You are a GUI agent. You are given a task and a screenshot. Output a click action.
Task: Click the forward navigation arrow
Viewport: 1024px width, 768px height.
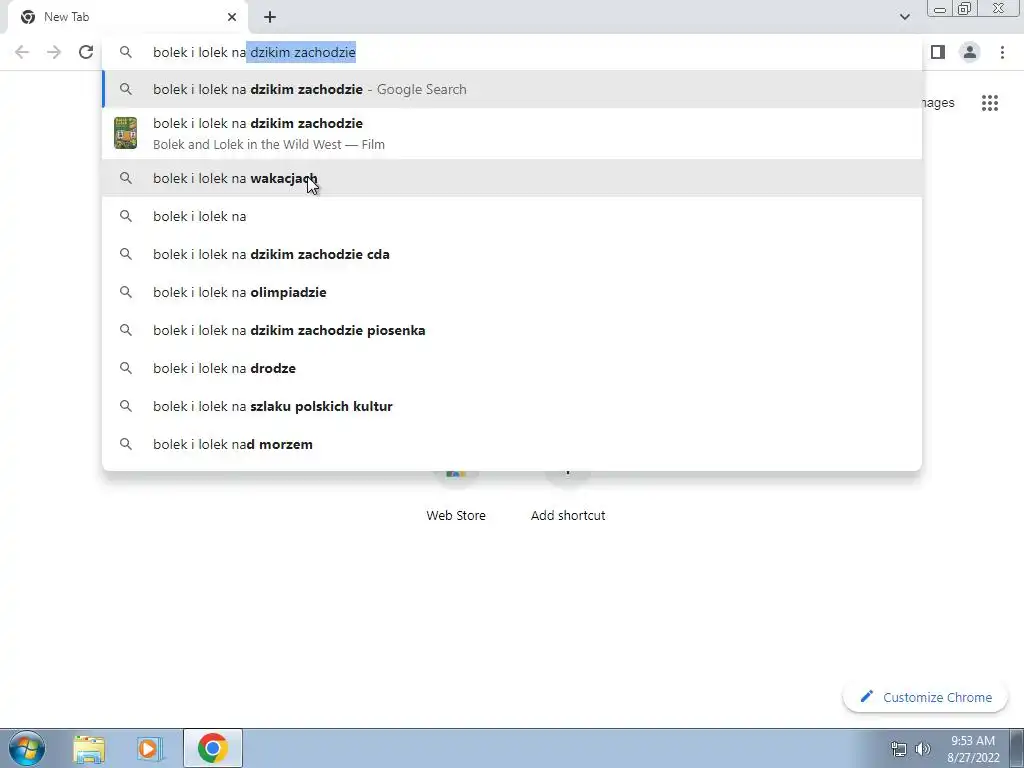point(54,52)
